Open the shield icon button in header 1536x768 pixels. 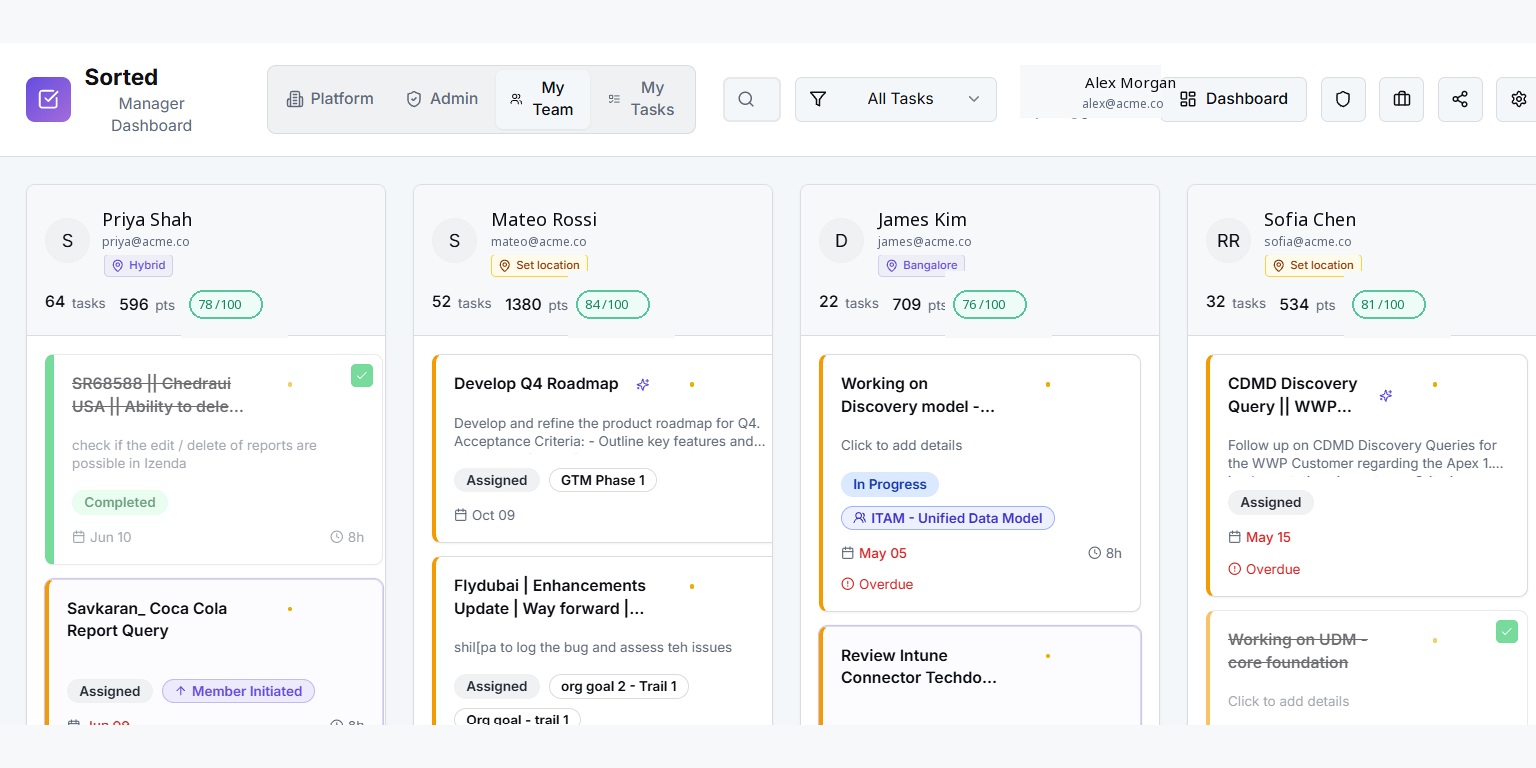click(x=1343, y=99)
